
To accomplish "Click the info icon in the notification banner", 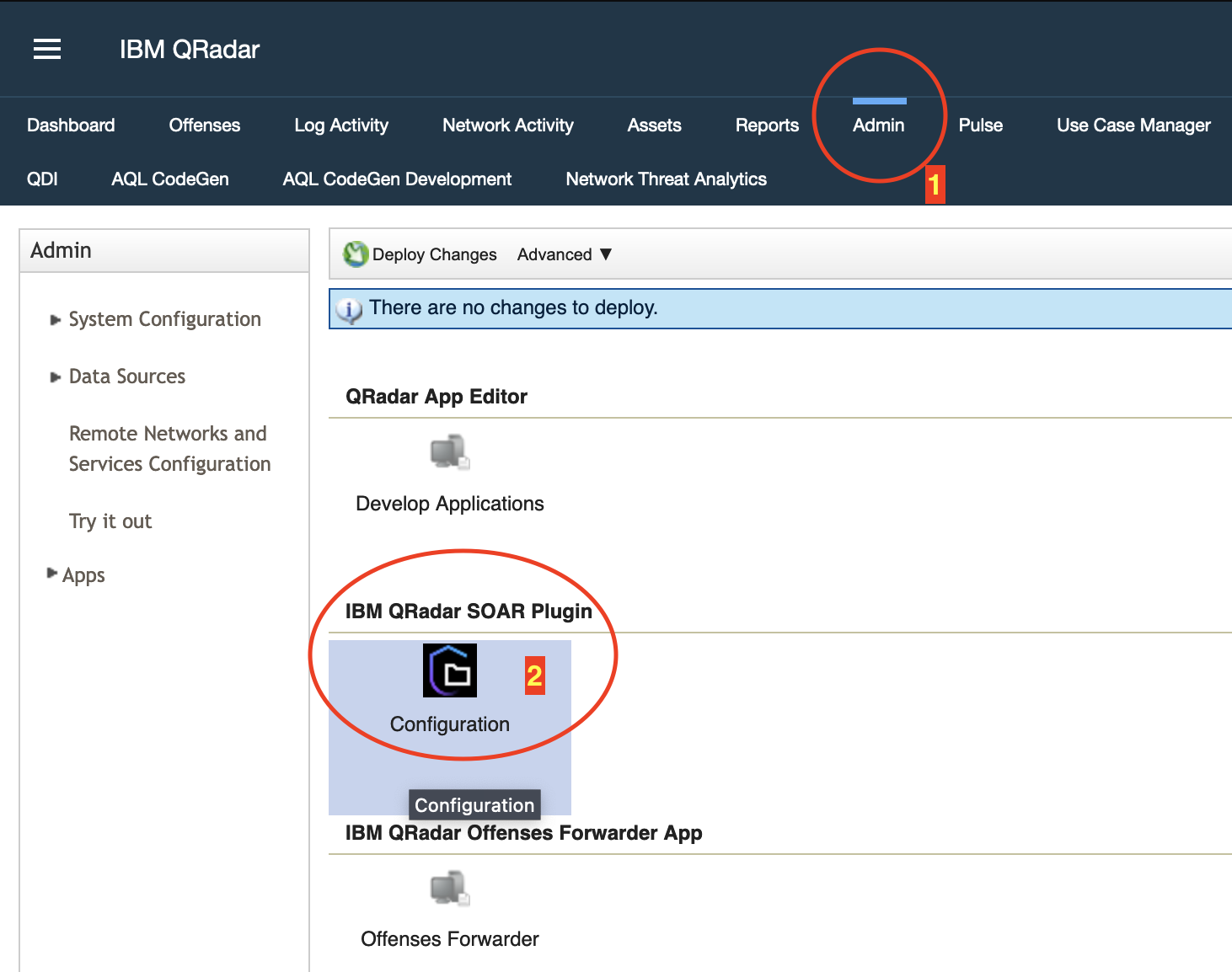I will coord(351,309).
